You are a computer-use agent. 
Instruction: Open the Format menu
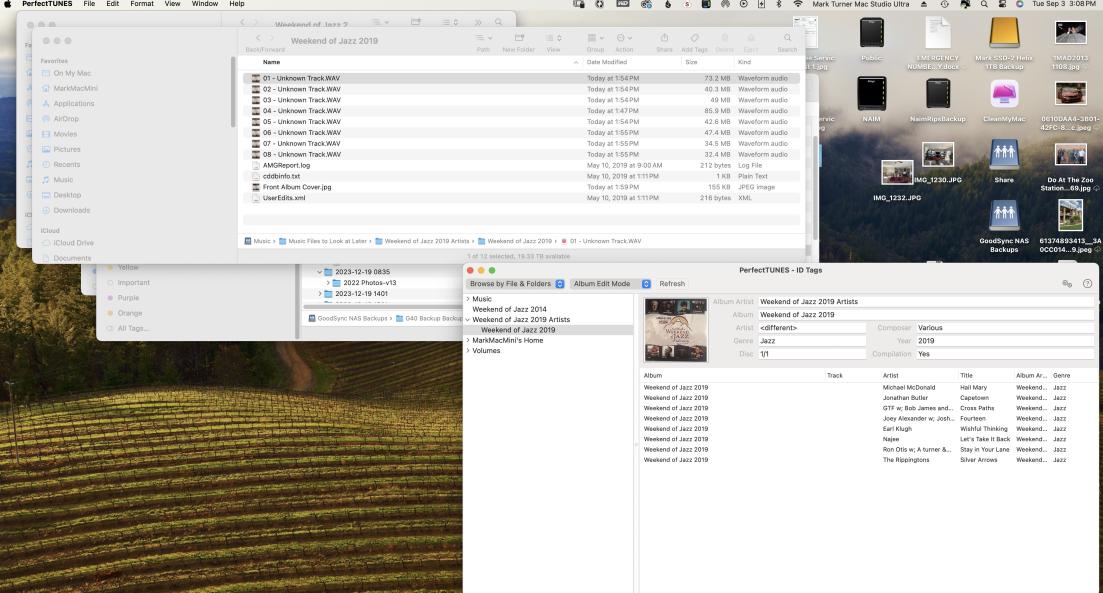pyautogui.click(x=141, y=4)
